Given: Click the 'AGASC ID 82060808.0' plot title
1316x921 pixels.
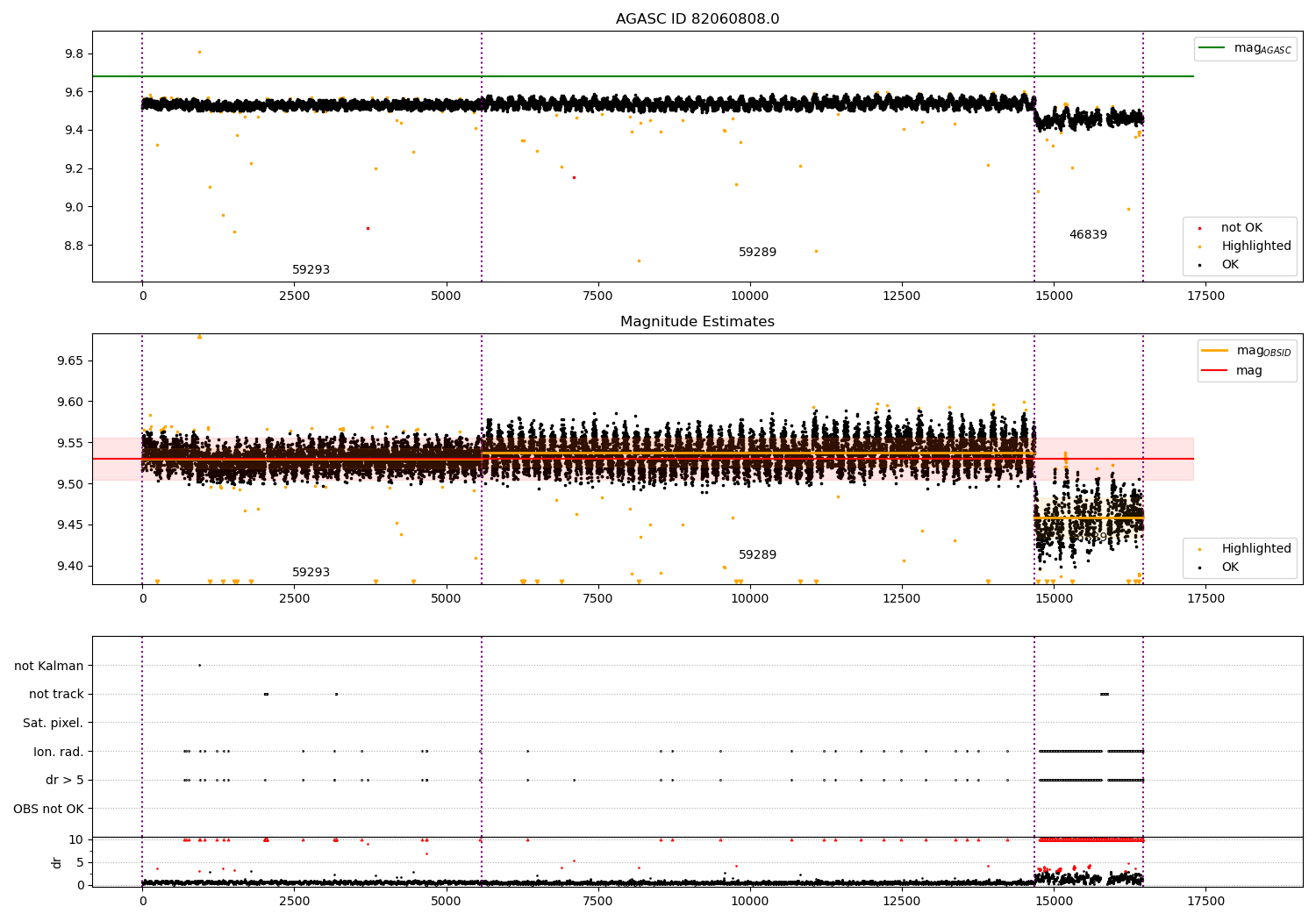Looking at the screenshot, I should tap(697, 19).
